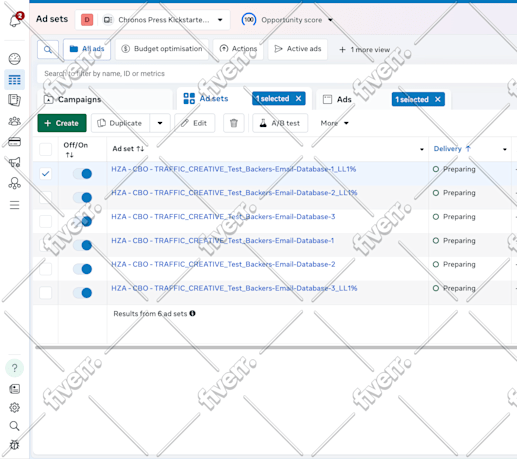Open ad set Backers-Email-Database-1 link
Image resolution: width=517 pixels, height=459 pixels.
coord(223,241)
